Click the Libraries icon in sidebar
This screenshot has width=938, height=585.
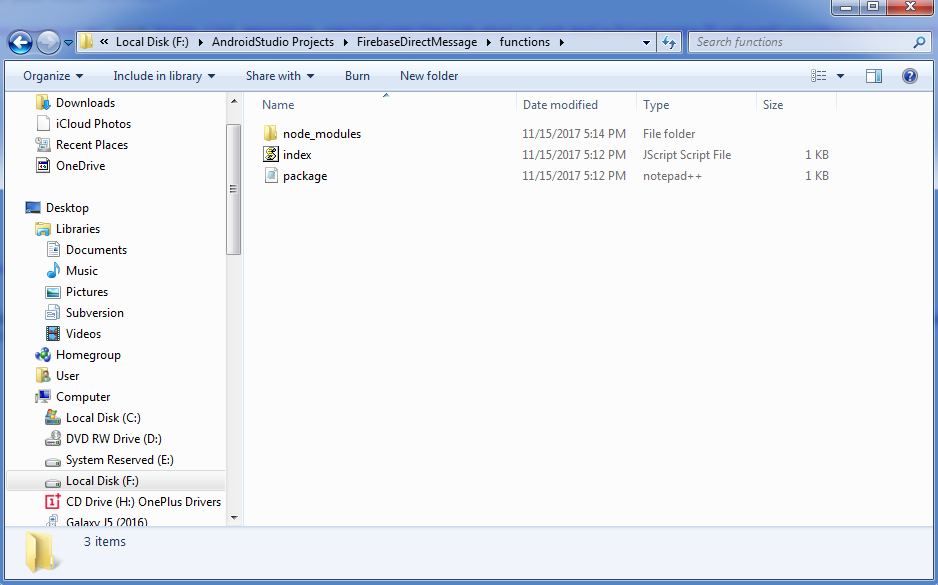click(x=43, y=228)
